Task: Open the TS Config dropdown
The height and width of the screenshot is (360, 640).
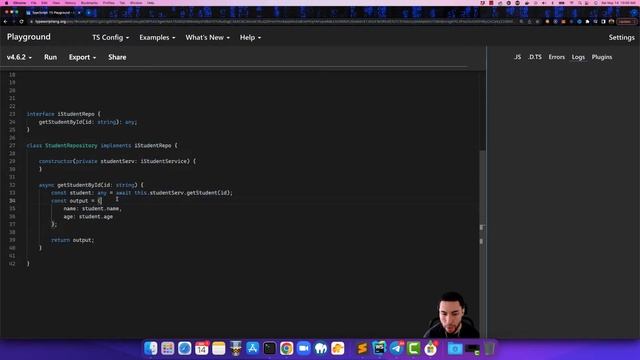Action: 111,38
